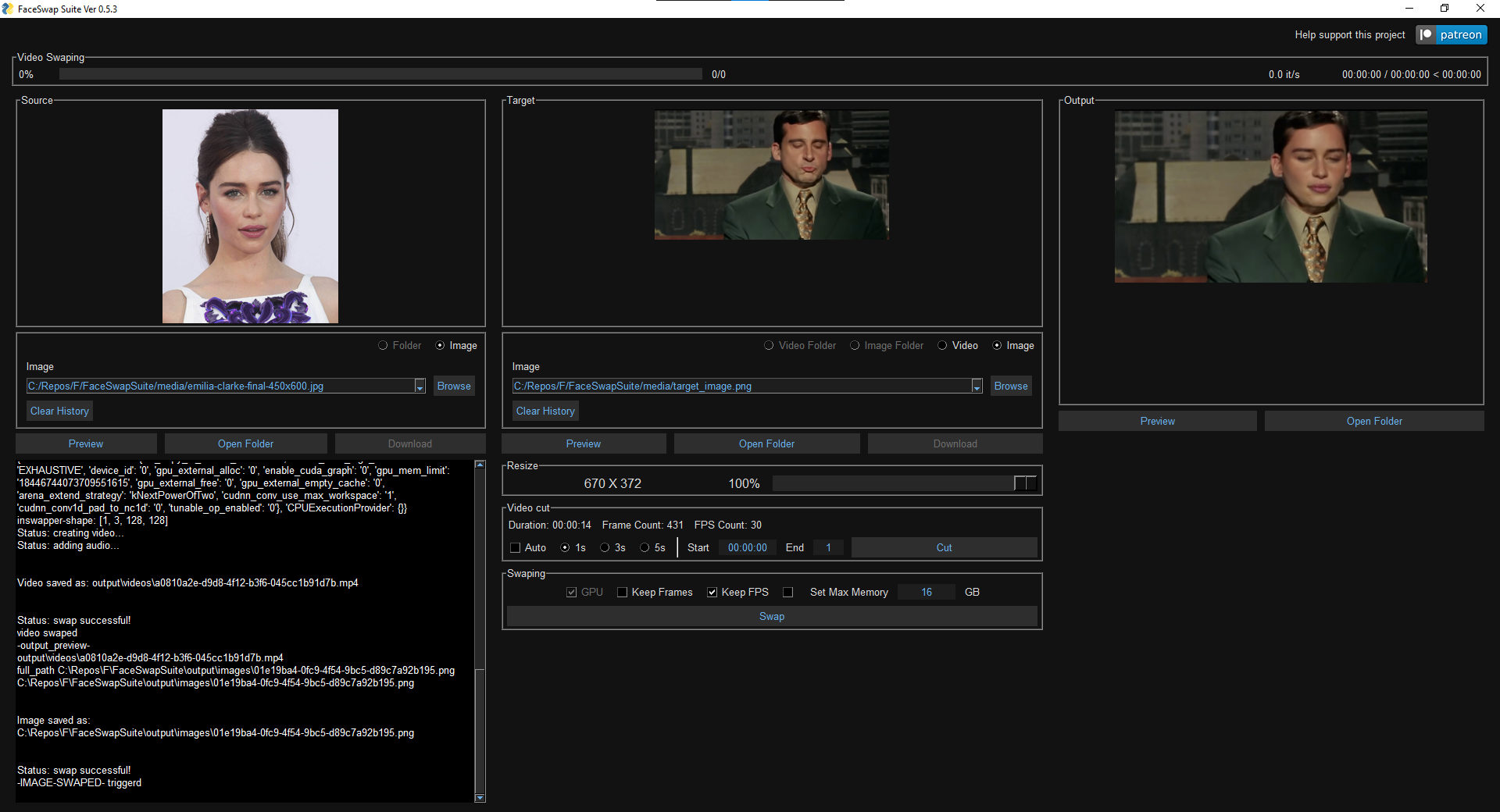
Task: Click the '100%' resize percentage
Action: 744,483
